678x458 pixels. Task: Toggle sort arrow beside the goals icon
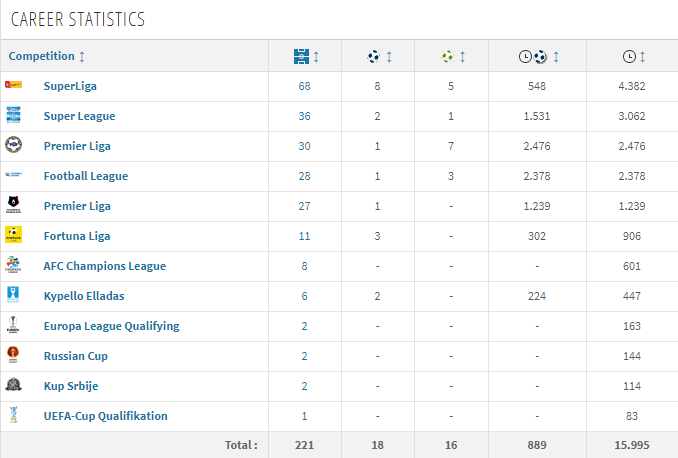389,57
